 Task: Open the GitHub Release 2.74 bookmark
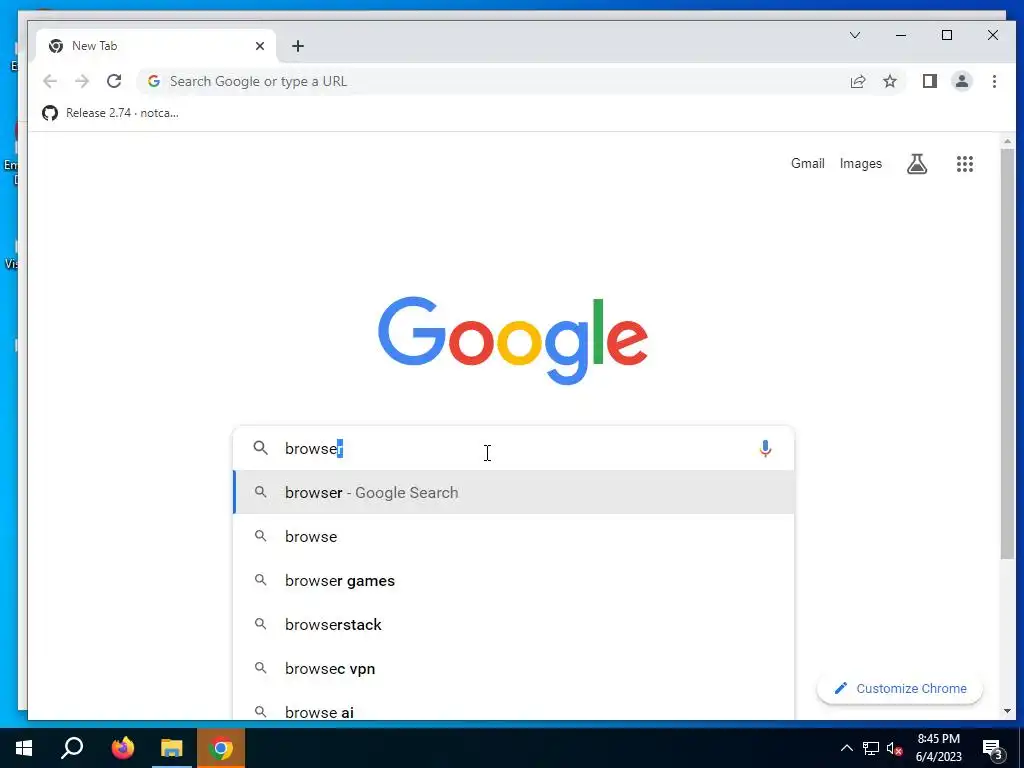click(110, 113)
